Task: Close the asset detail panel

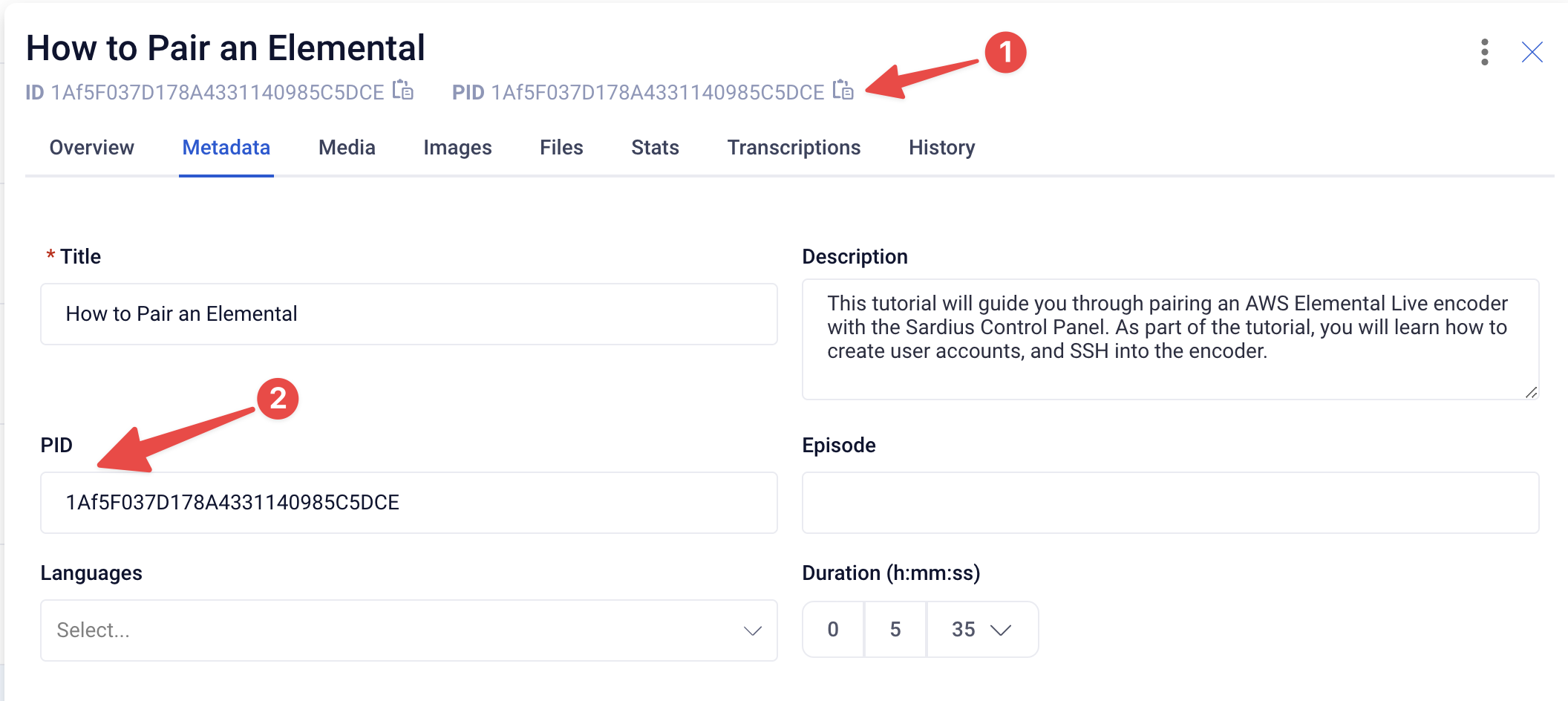Action: (x=1532, y=52)
